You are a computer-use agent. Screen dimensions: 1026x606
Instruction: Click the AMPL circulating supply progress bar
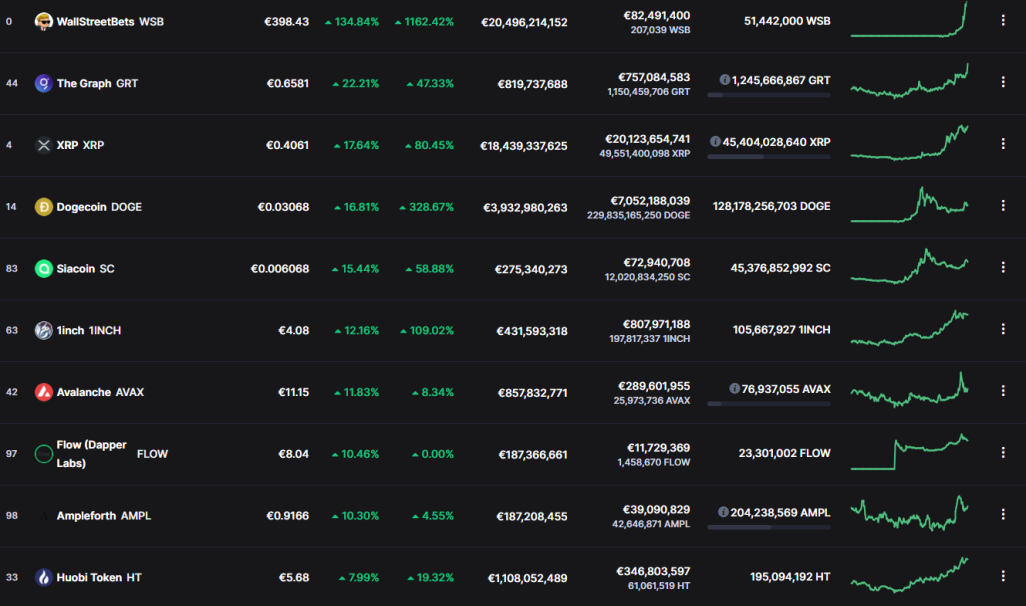[769, 527]
